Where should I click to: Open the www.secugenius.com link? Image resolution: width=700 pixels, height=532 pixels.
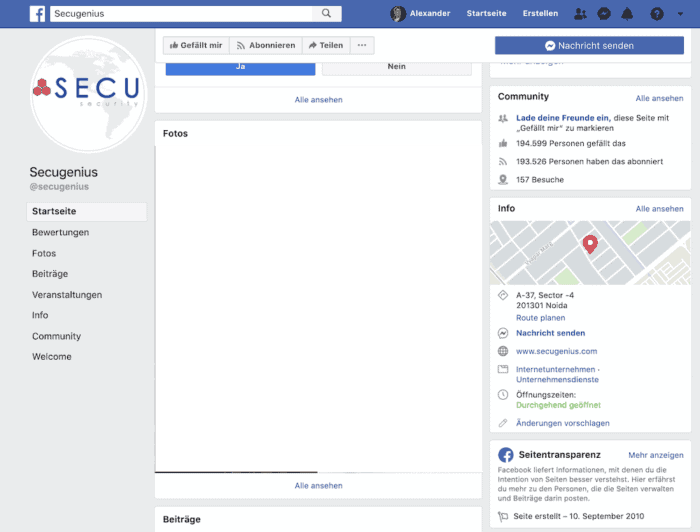tap(556, 351)
